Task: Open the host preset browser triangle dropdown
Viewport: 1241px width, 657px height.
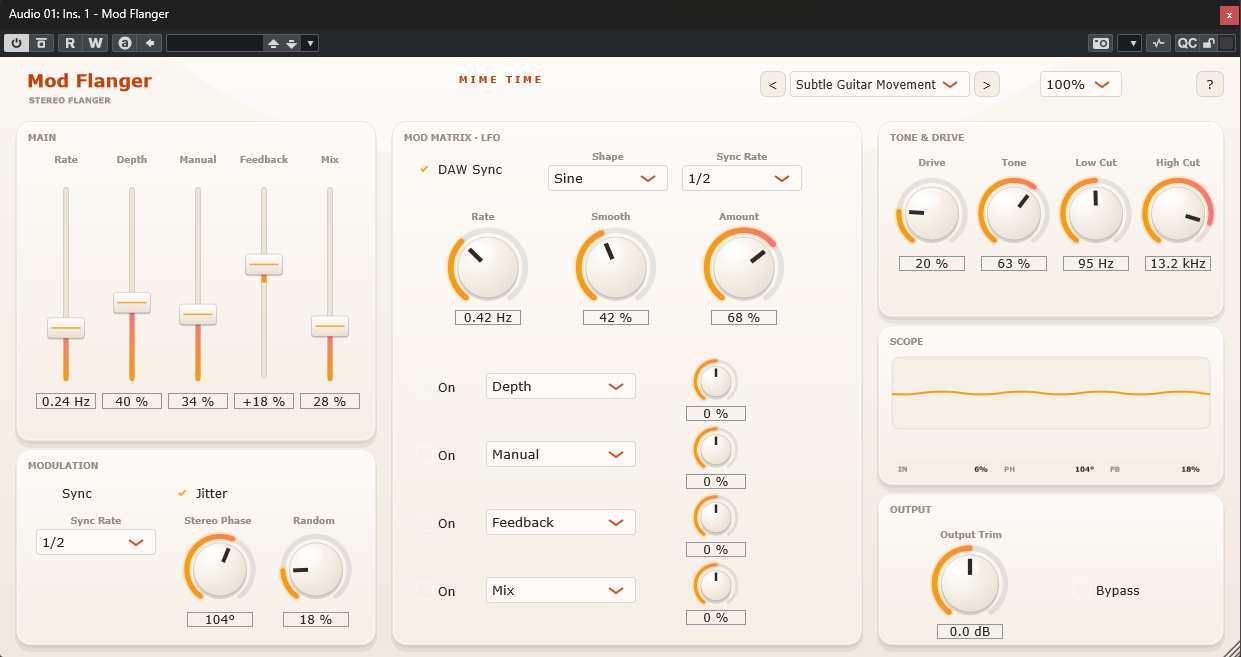Action: pyautogui.click(x=310, y=43)
